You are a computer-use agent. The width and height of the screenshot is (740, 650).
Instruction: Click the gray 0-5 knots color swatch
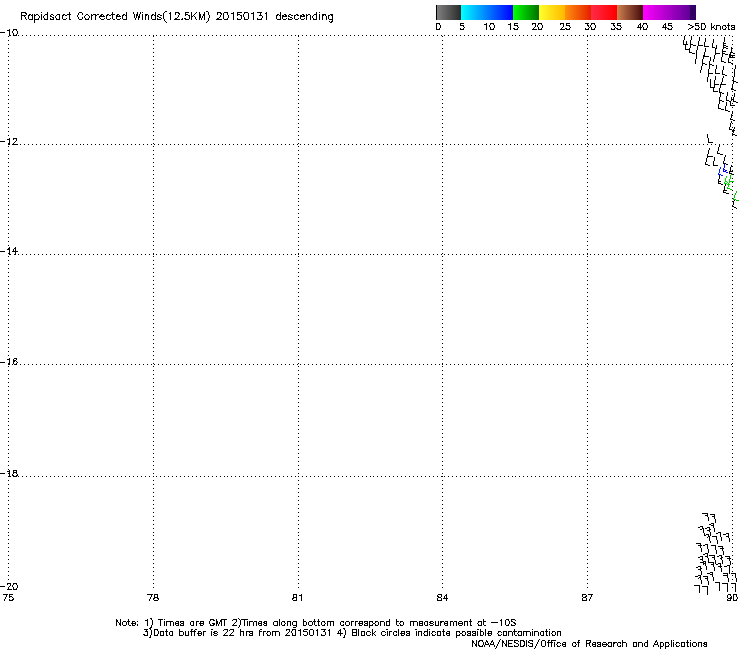pyautogui.click(x=448, y=12)
